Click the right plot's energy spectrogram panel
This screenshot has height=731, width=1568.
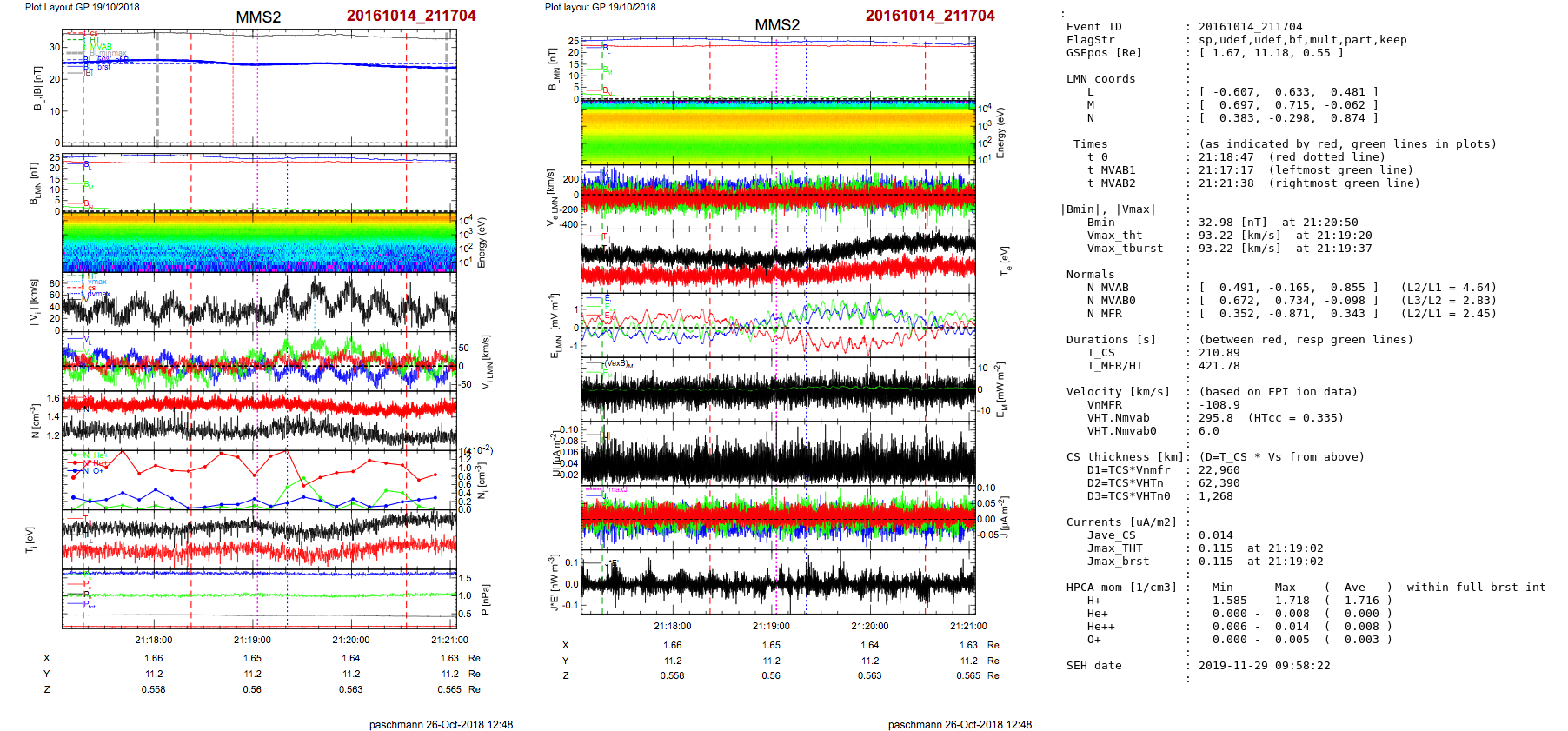coord(778,132)
